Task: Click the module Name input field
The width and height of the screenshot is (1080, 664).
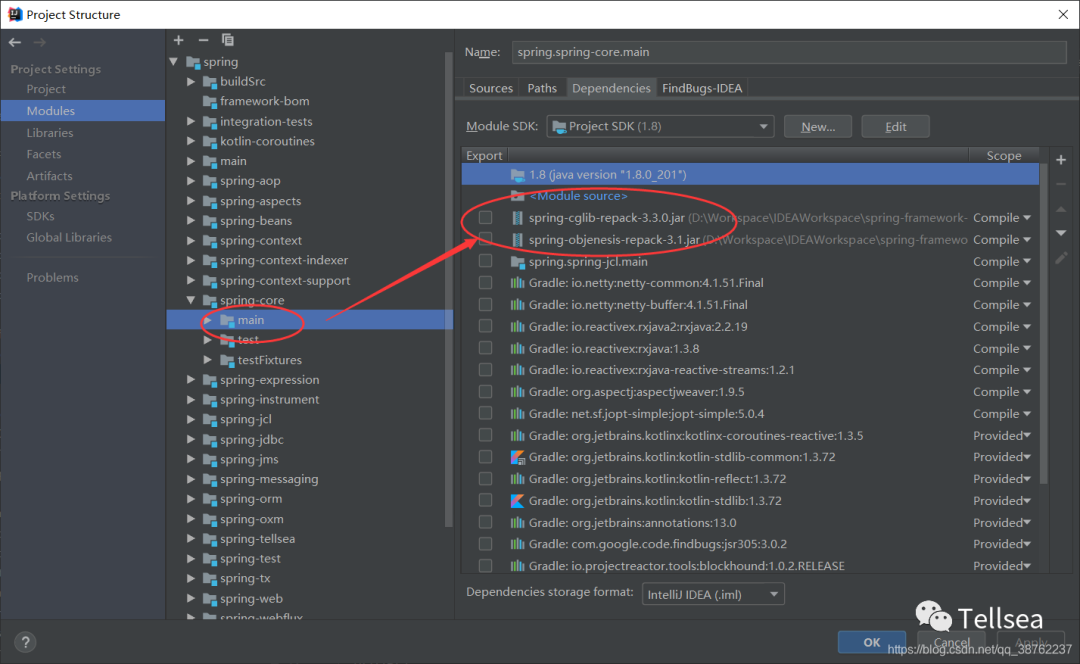Action: (x=789, y=52)
